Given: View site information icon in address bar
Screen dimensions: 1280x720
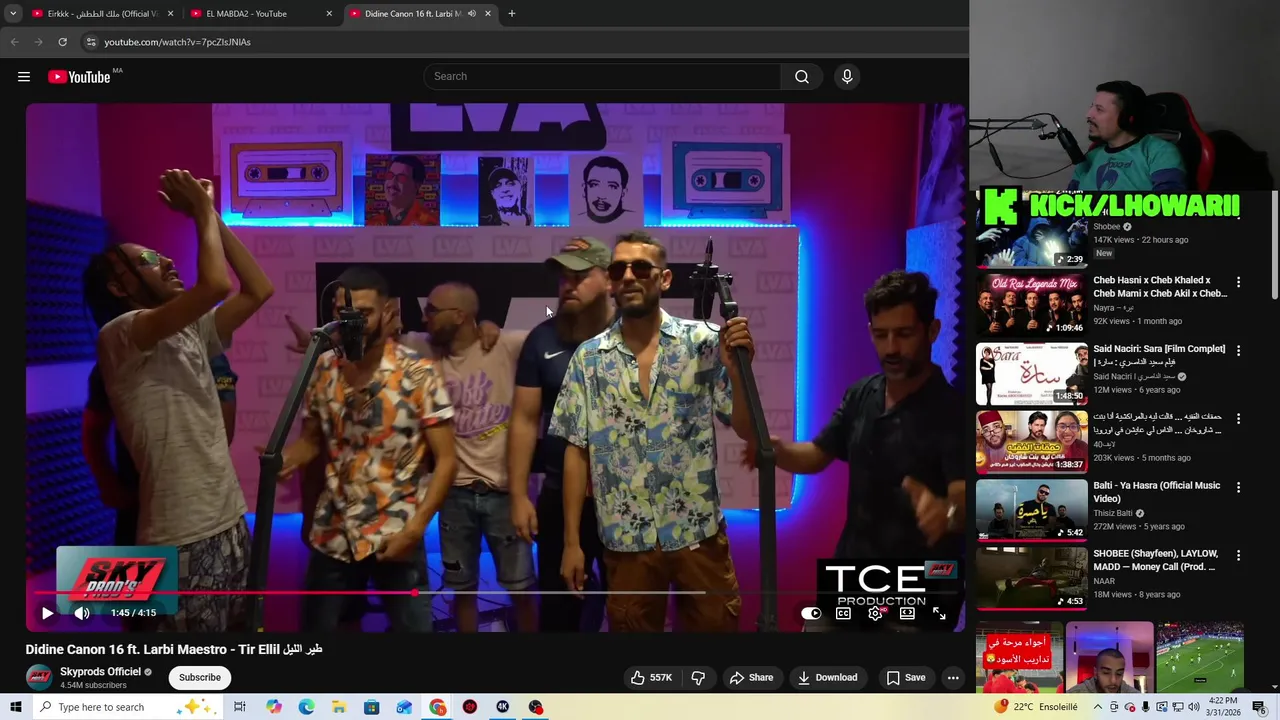Looking at the screenshot, I should (x=90, y=42).
